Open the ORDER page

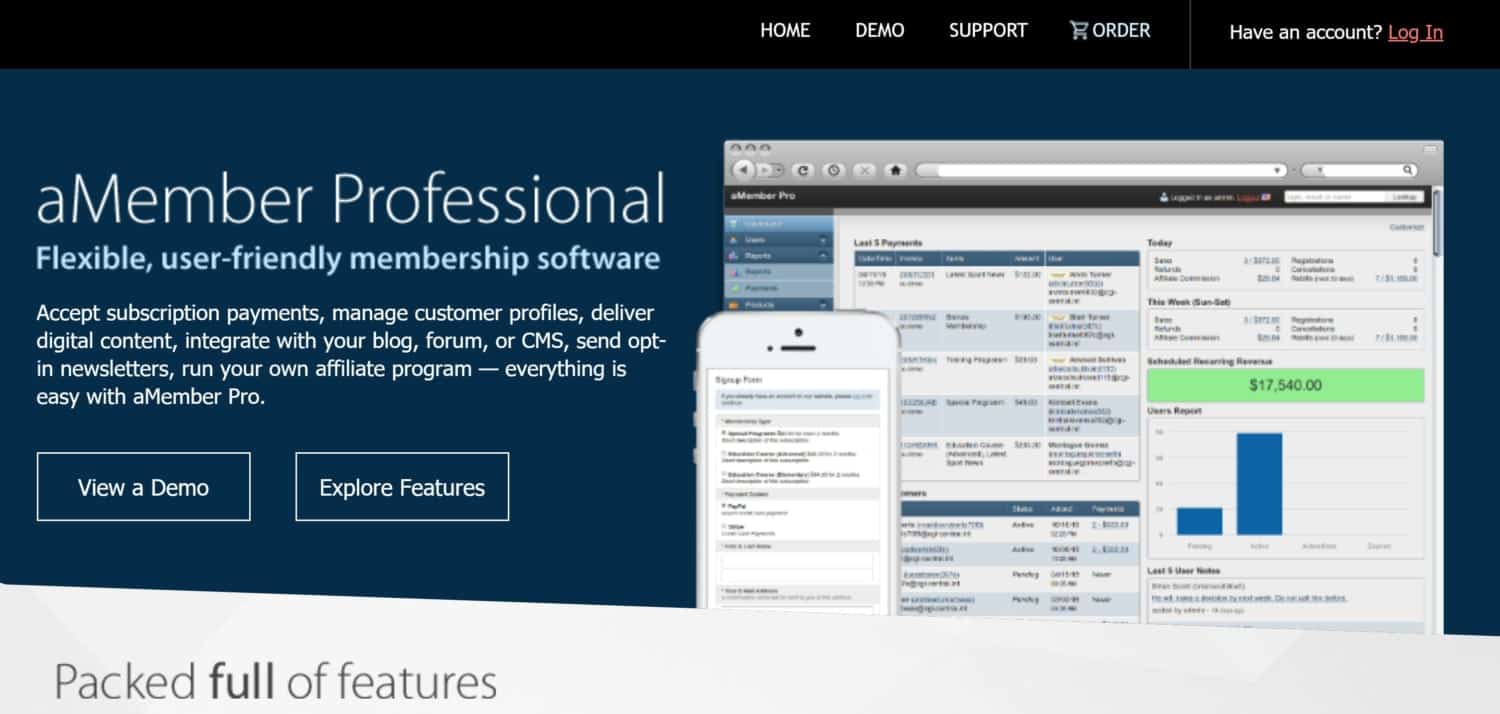[1121, 31]
